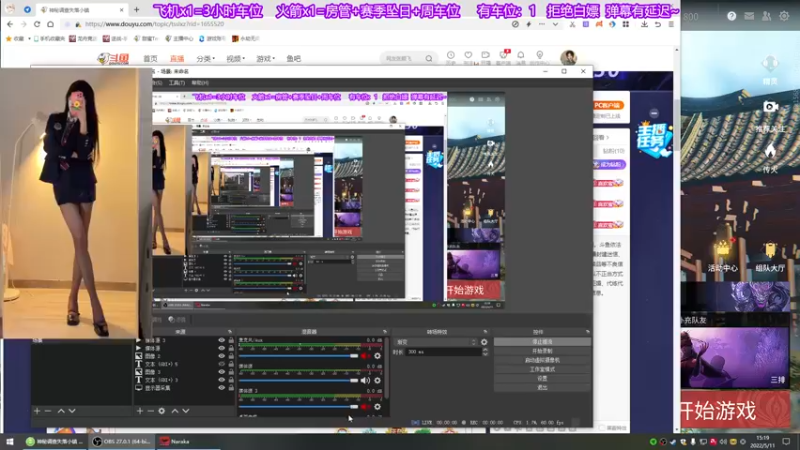This screenshot has width=800, height=450.
Task: Move scene up in scenes panel toolbar
Action: click(x=61, y=411)
